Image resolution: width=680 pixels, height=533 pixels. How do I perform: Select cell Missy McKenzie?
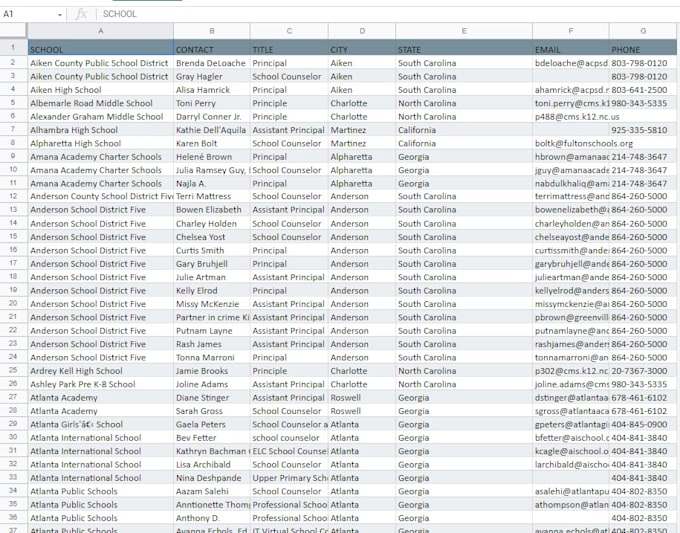tap(212, 304)
